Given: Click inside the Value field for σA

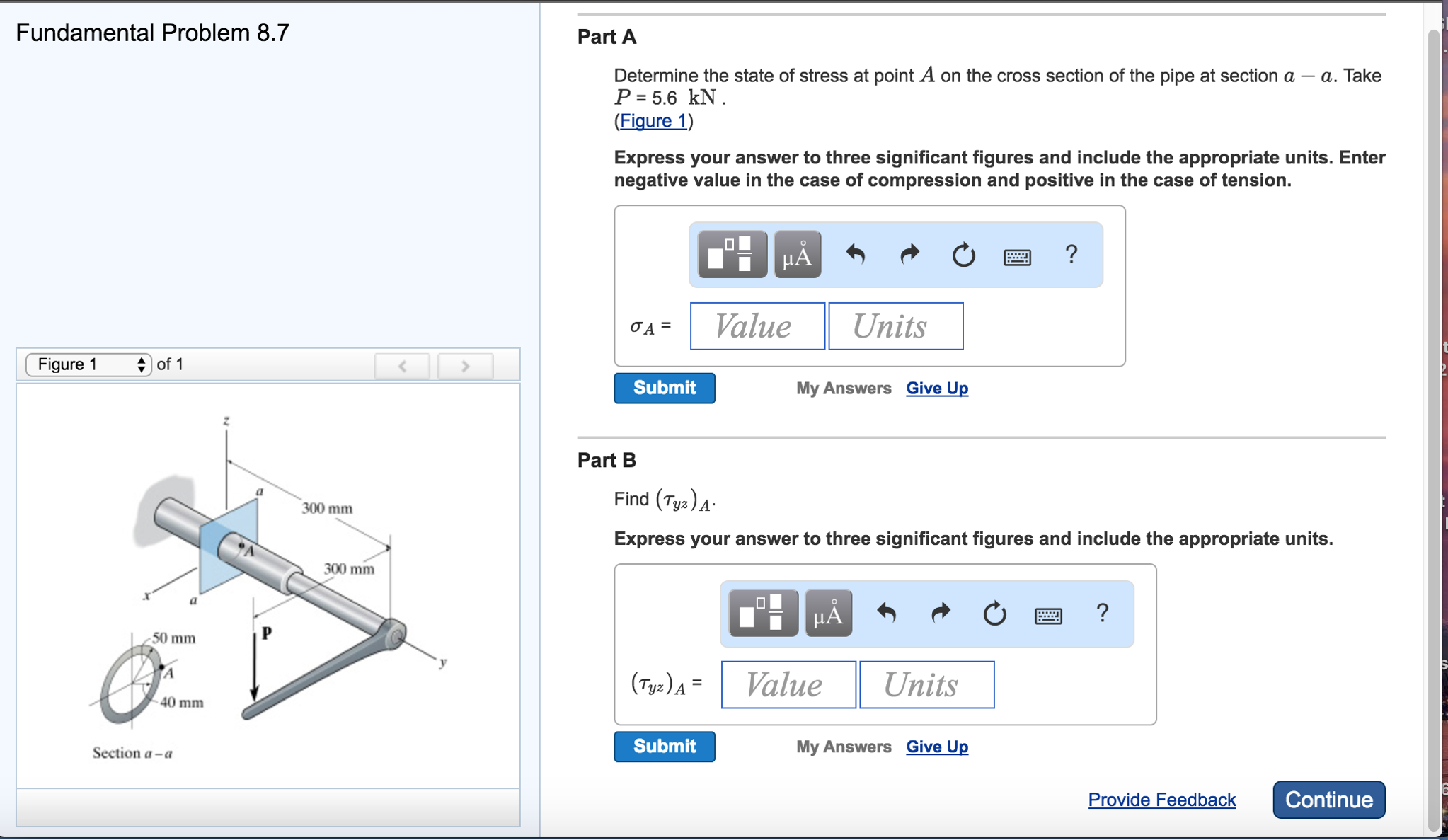Looking at the screenshot, I should (756, 326).
